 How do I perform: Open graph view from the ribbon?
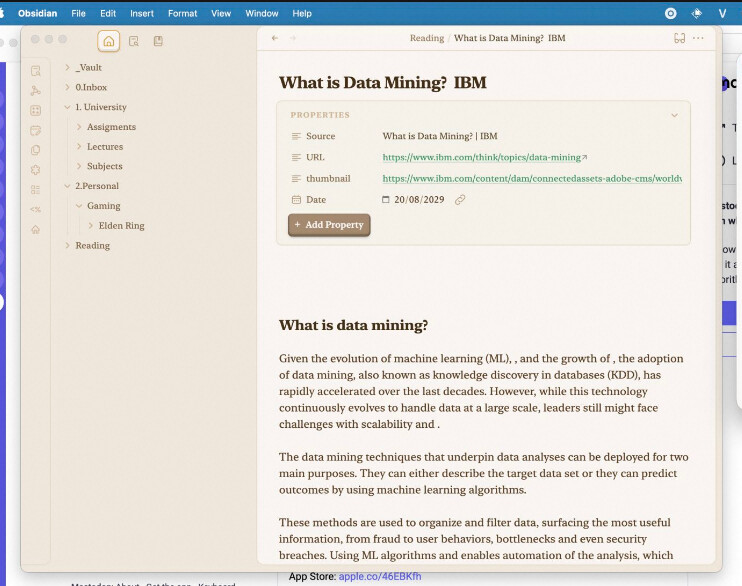pyautogui.click(x=36, y=90)
